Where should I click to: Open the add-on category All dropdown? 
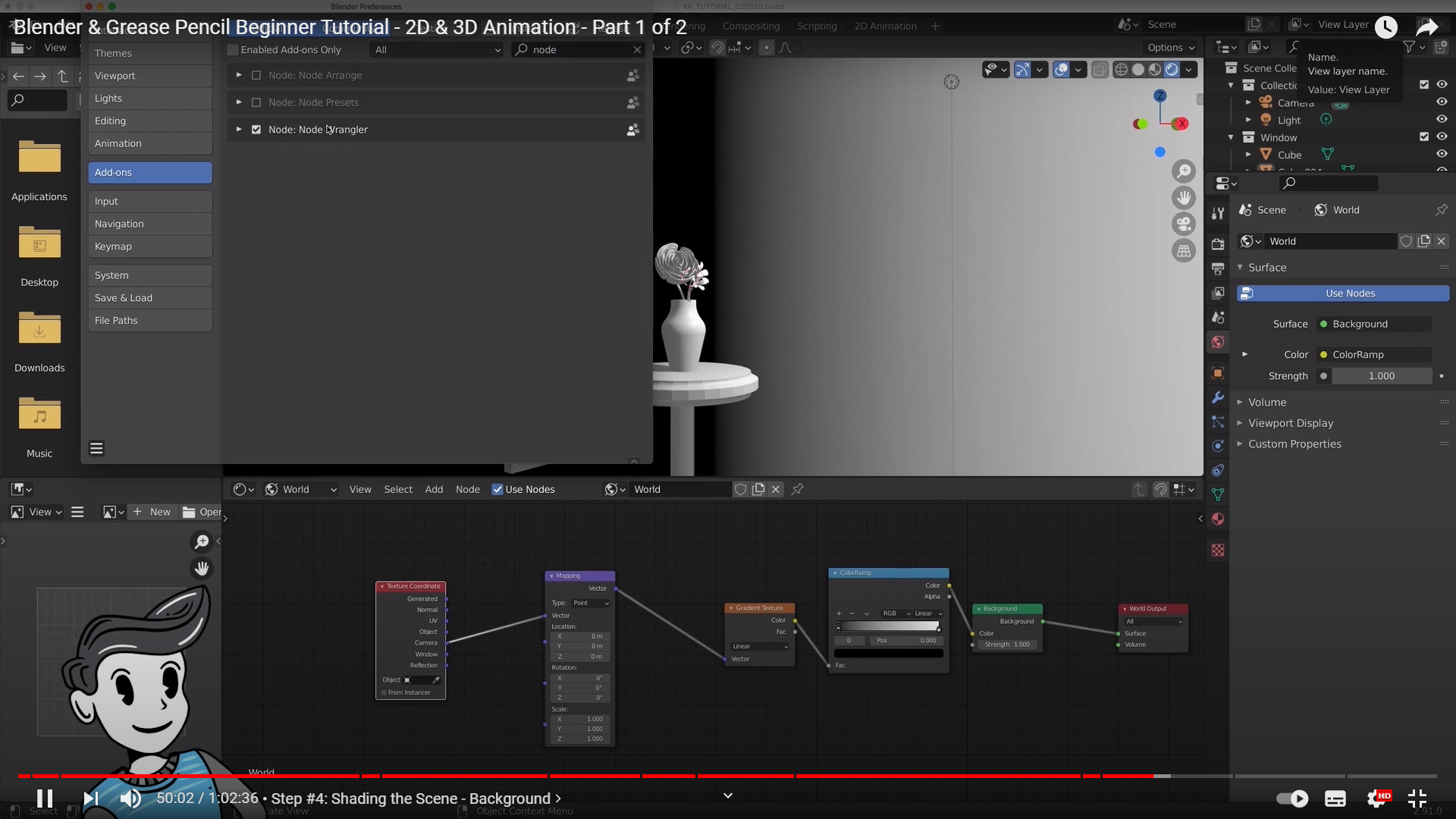438,50
